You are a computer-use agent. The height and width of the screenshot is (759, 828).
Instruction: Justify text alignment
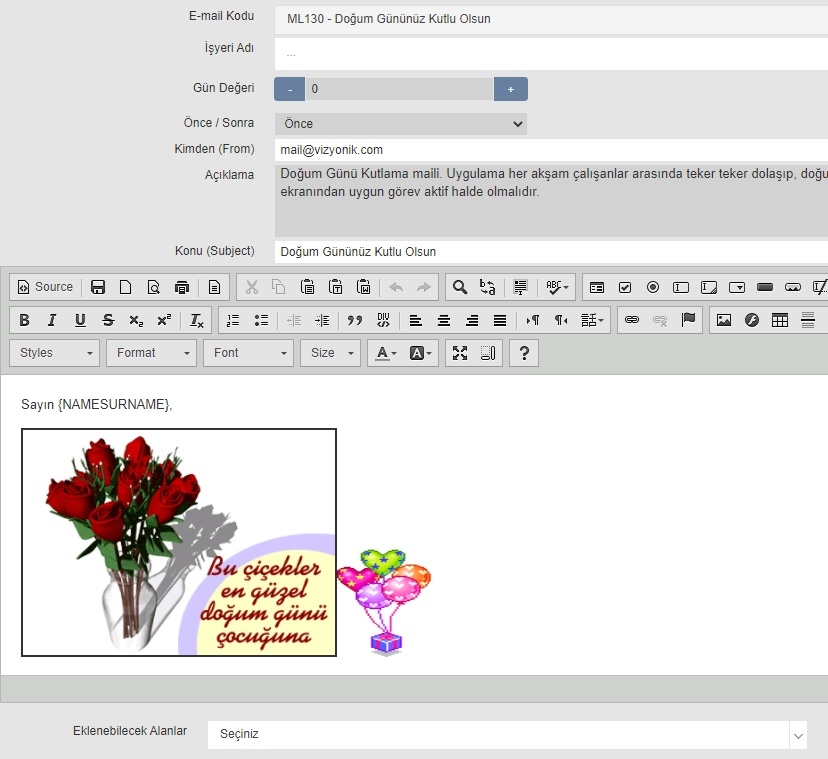click(x=500, y=320)
